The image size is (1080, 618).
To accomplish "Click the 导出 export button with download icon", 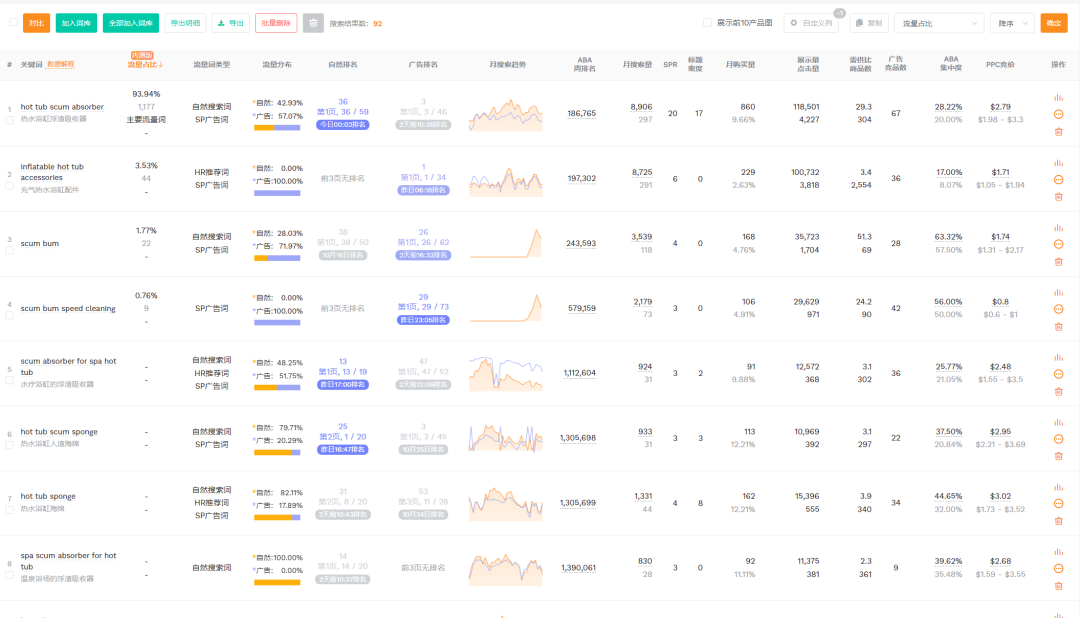I will [230, 22].
